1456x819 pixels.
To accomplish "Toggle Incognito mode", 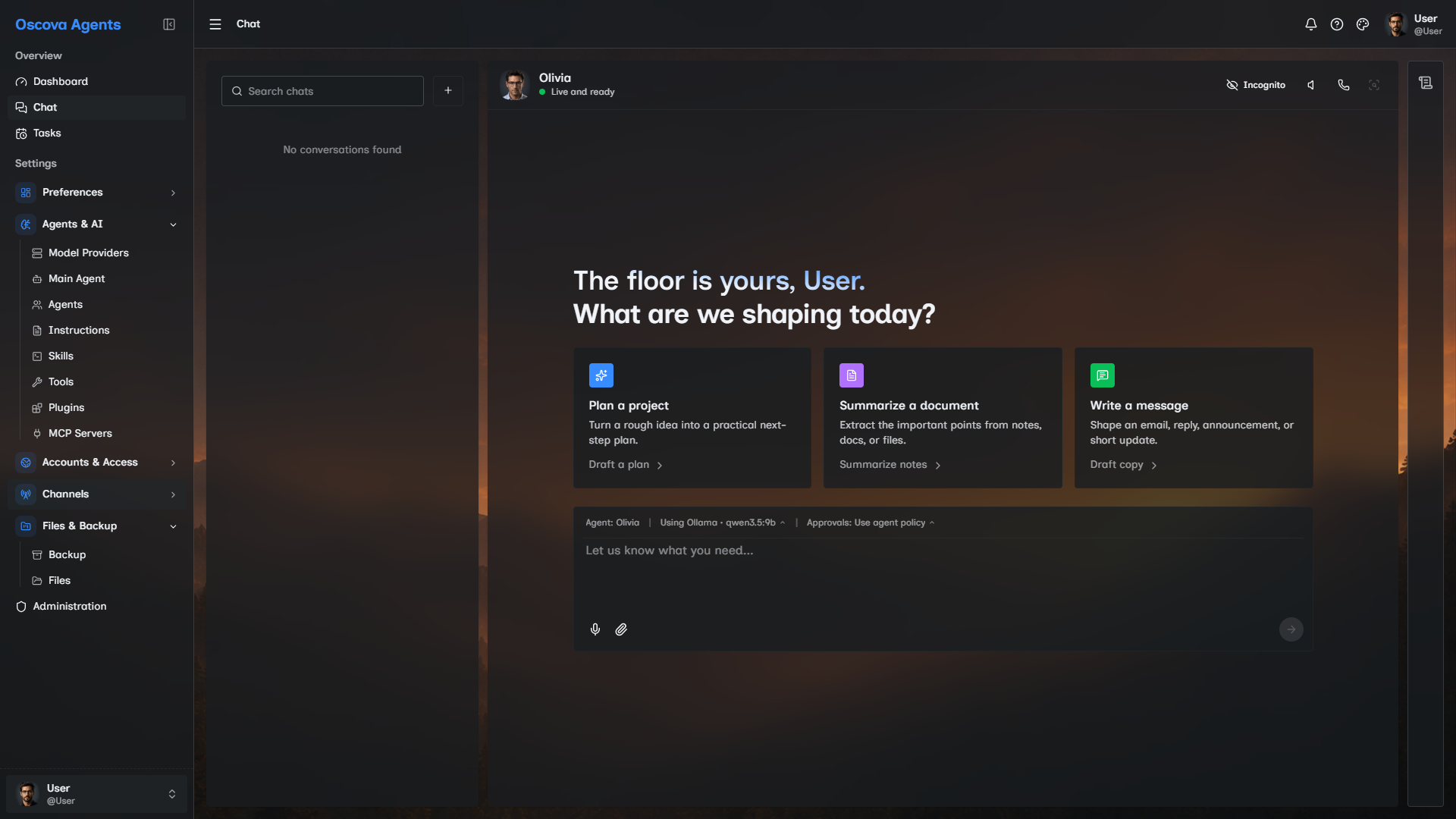I will [x=1256, y=85].
